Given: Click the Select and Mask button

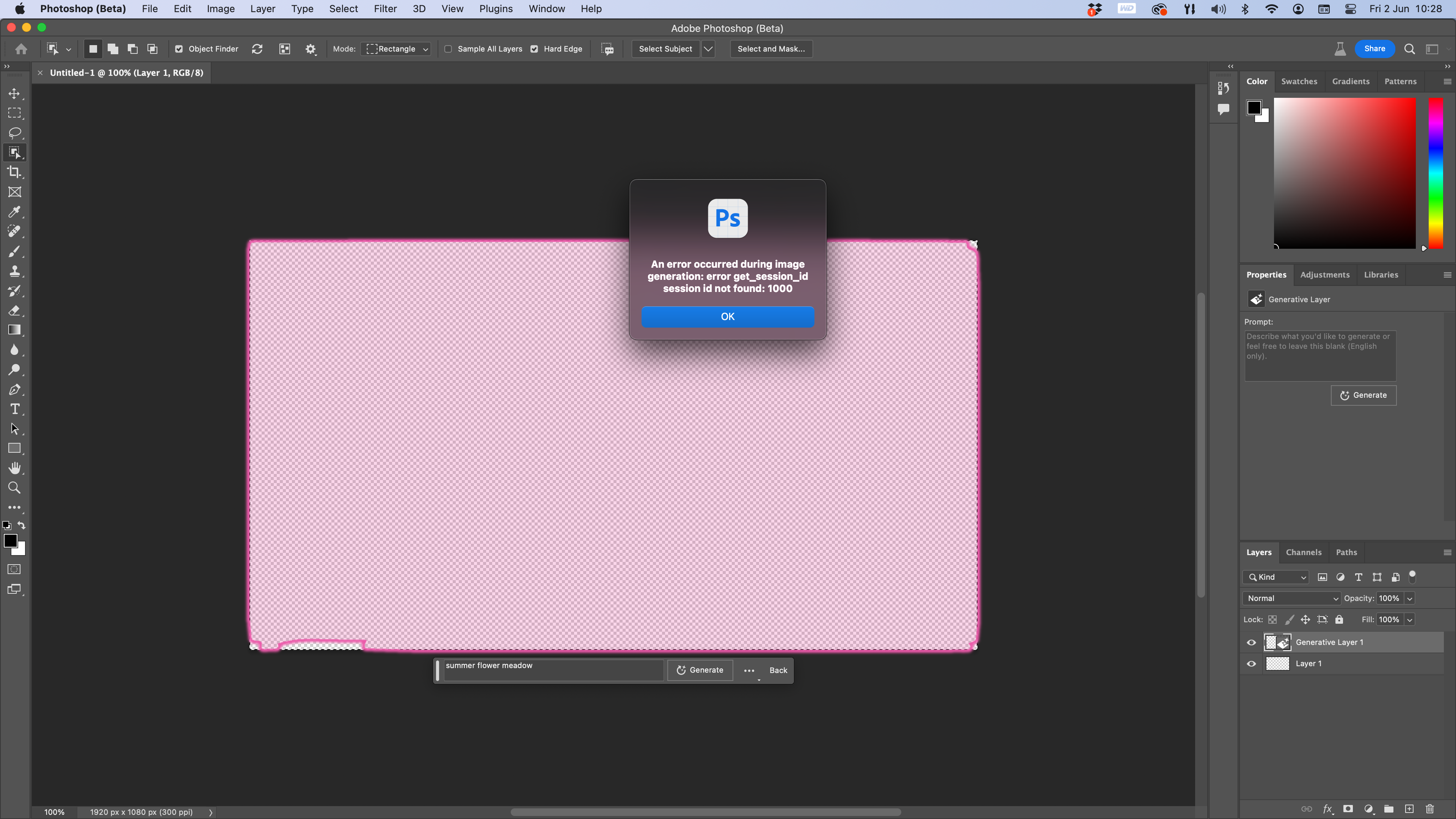Looking at the screenshot, I should pos(770,49).
